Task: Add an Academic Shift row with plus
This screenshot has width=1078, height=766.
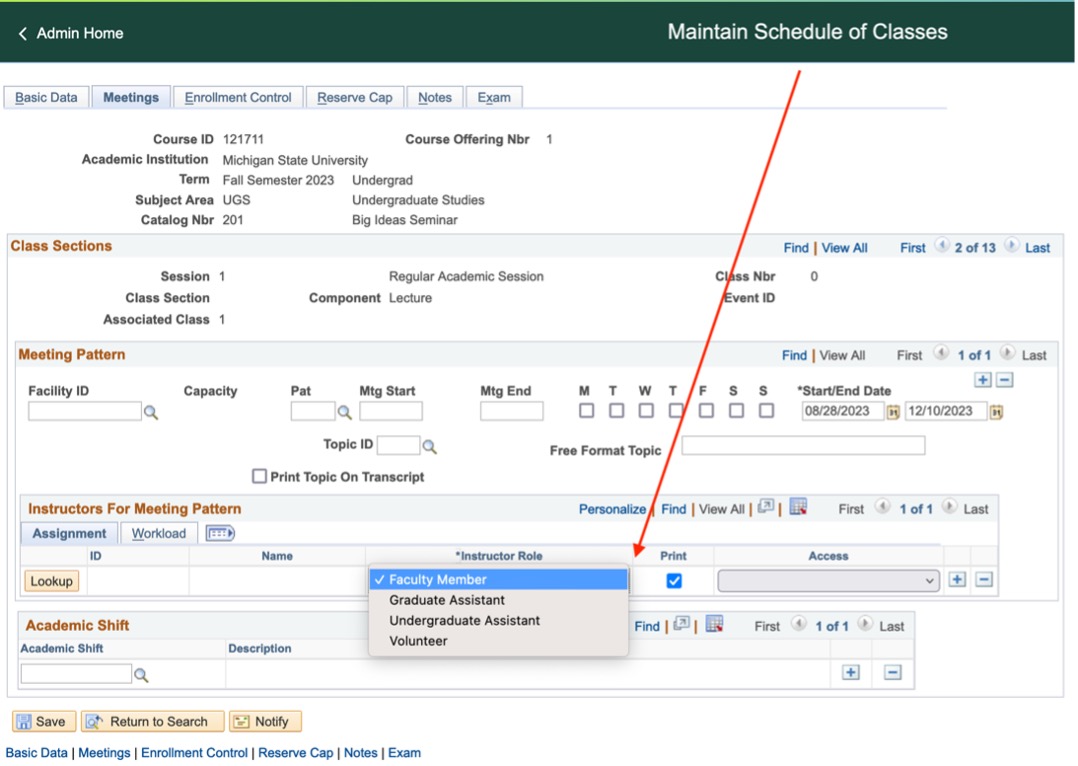Action: (x=850, y=672)
